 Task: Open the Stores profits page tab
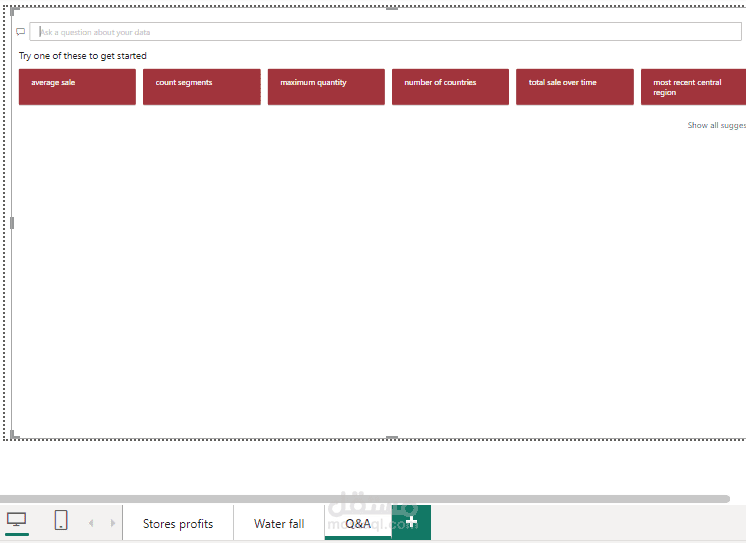click(178, 523)
